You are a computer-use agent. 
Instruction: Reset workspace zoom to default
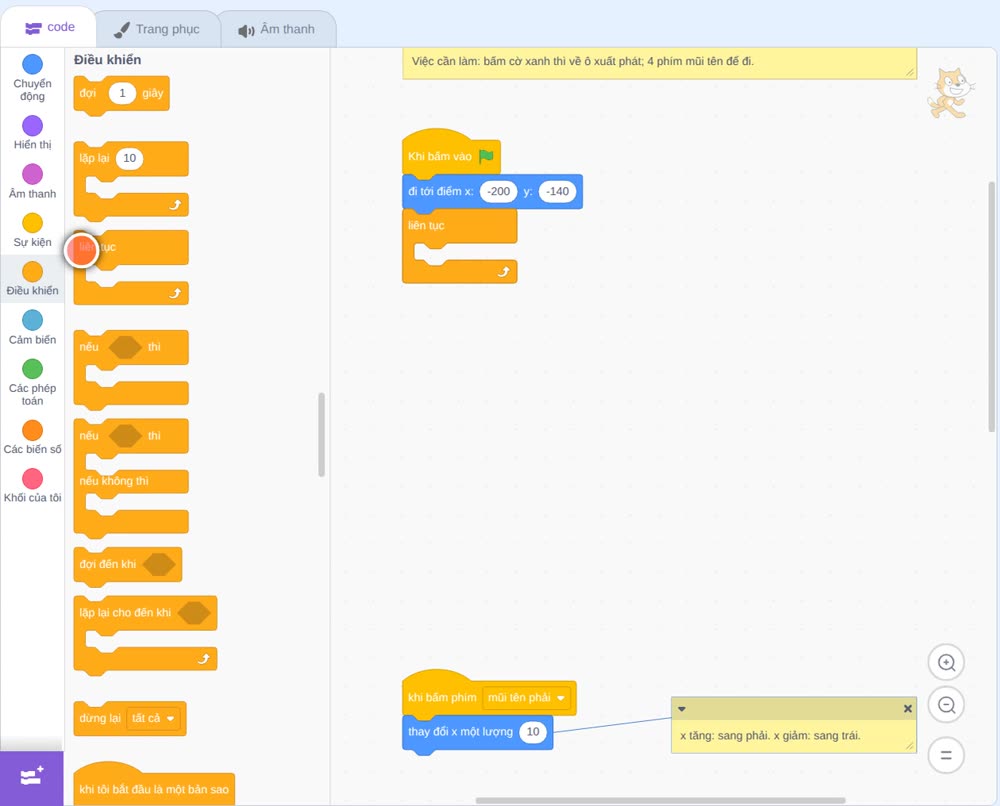coord(946,755)
